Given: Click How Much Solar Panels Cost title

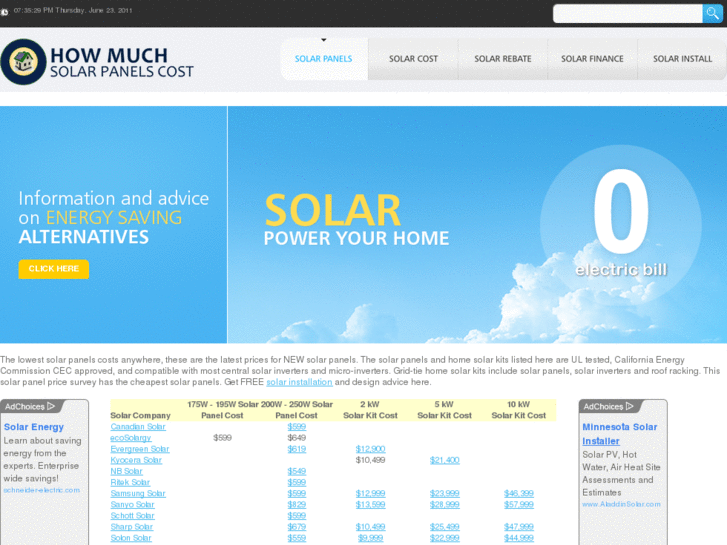Looking at the screenshot, I should tap(121, 63).
